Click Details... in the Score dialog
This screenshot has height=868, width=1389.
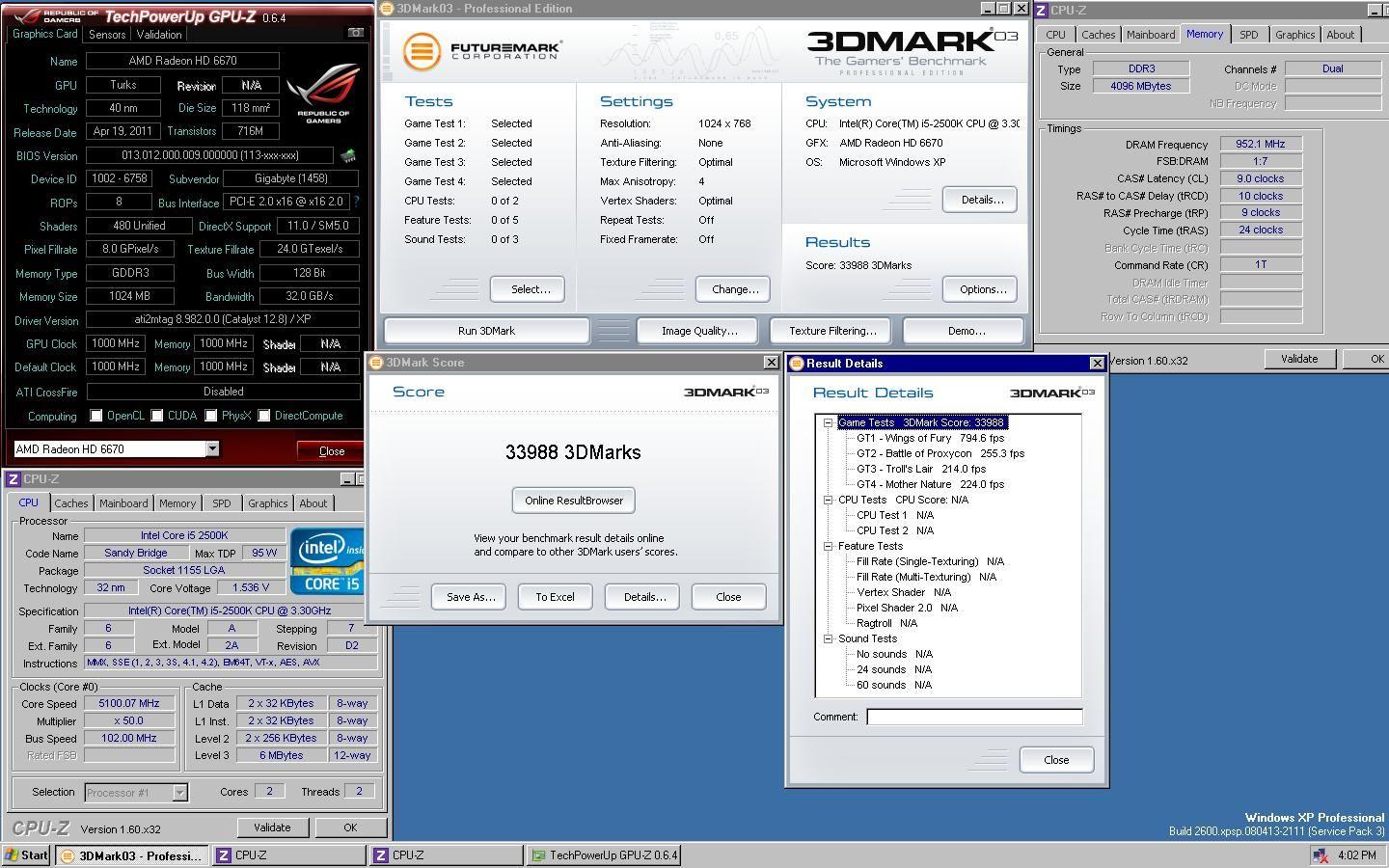(x=644, y=597)
